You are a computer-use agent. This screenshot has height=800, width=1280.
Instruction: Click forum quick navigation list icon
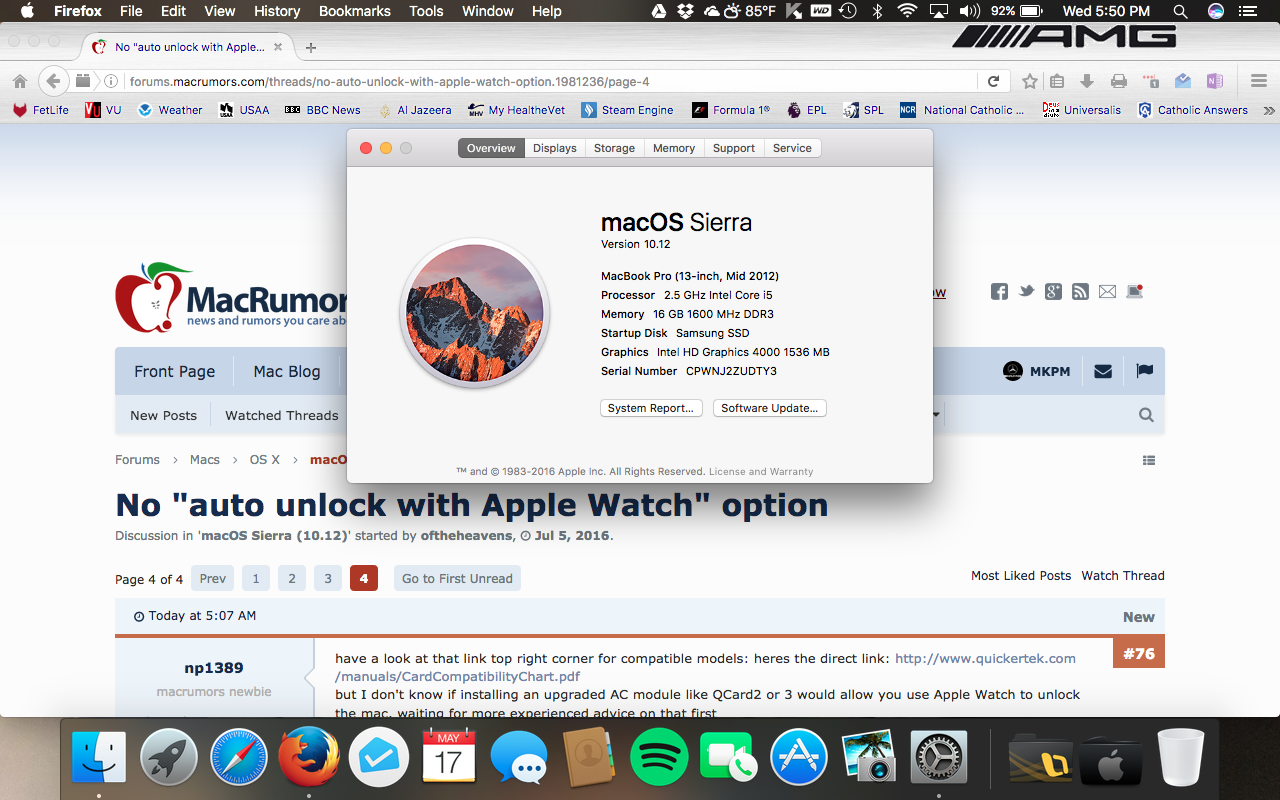[x=1149, y=460]
